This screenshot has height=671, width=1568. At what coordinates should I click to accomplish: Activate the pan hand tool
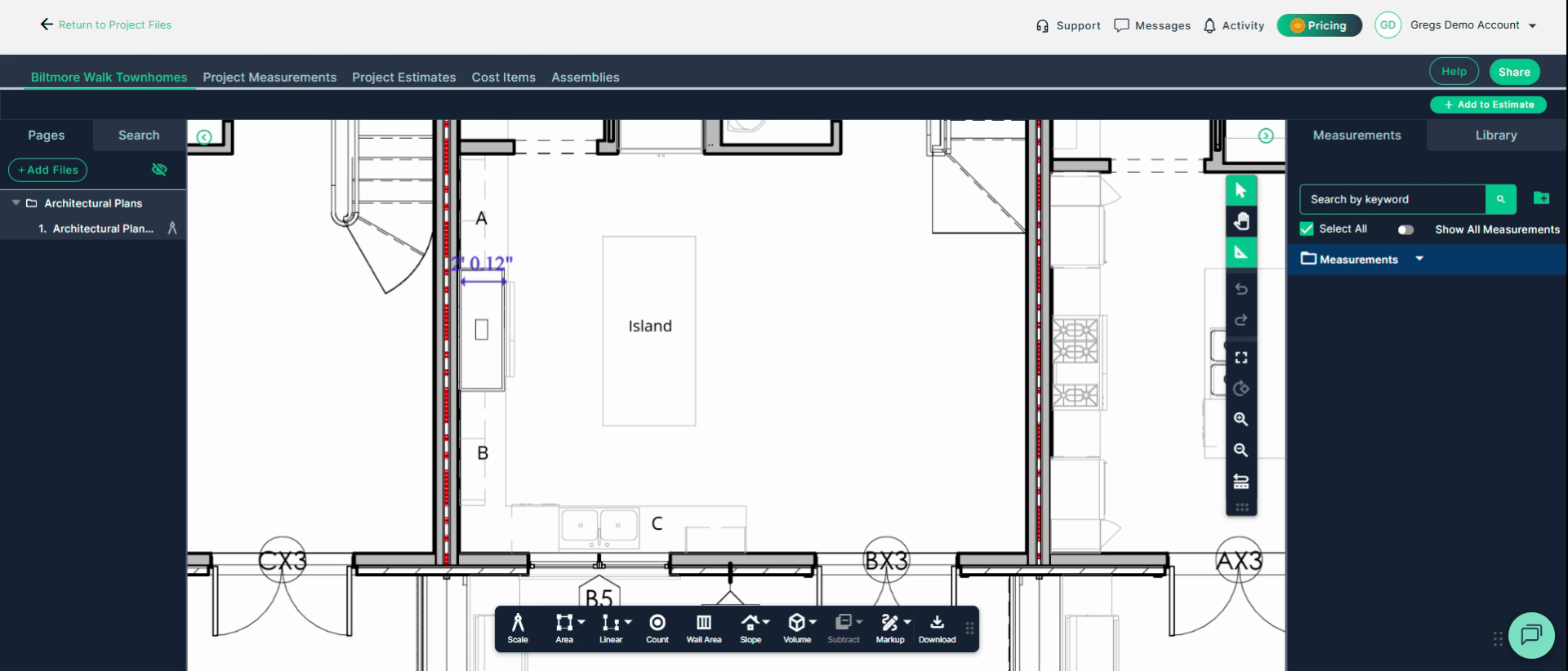point(1241,221)
